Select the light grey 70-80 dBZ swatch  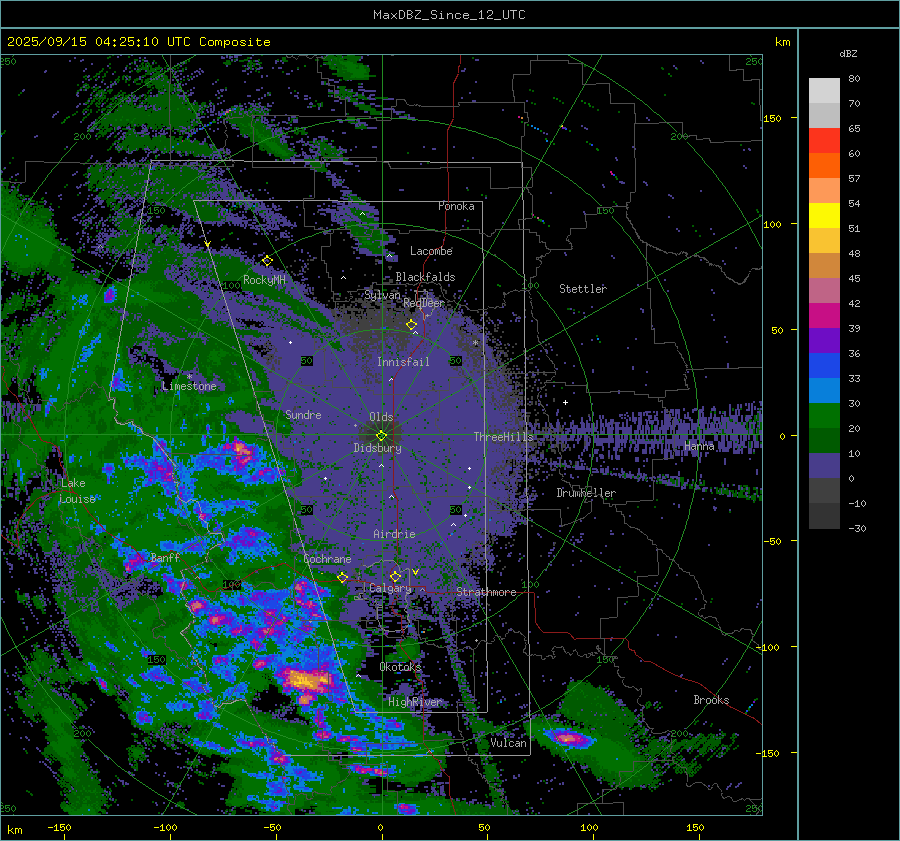click(824, 91)
